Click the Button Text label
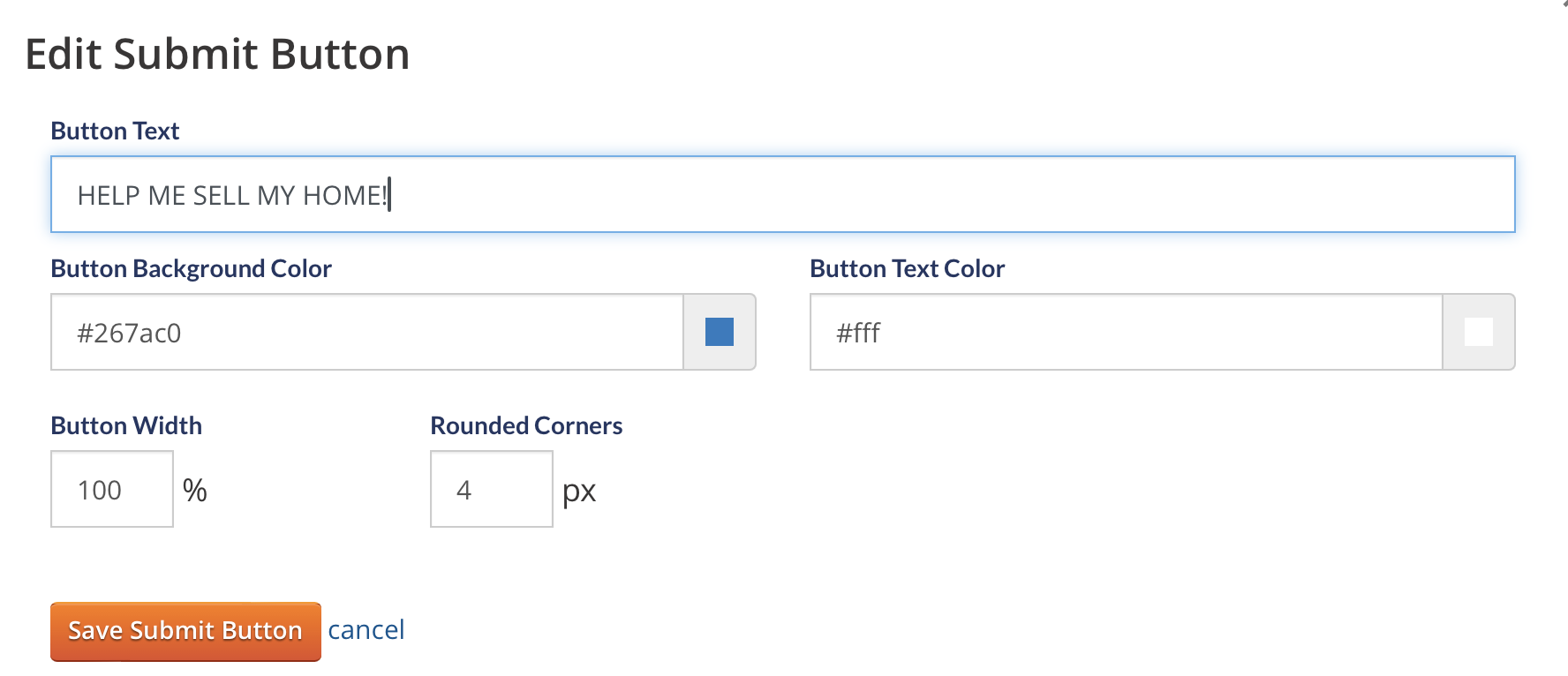 pyautogui.click(x=115, y=130)
